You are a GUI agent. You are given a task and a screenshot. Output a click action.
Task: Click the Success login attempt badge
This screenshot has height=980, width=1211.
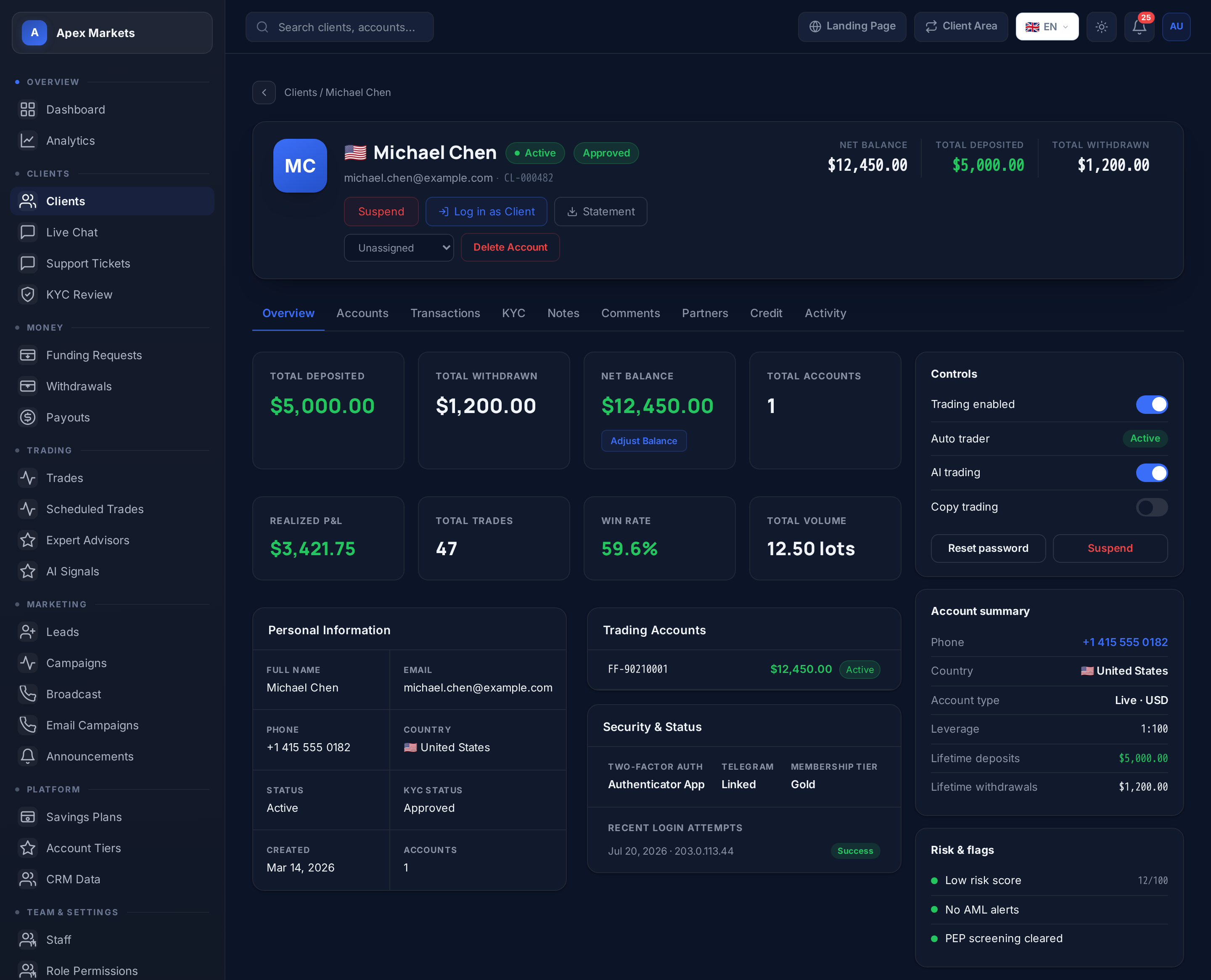click(855, 851)
